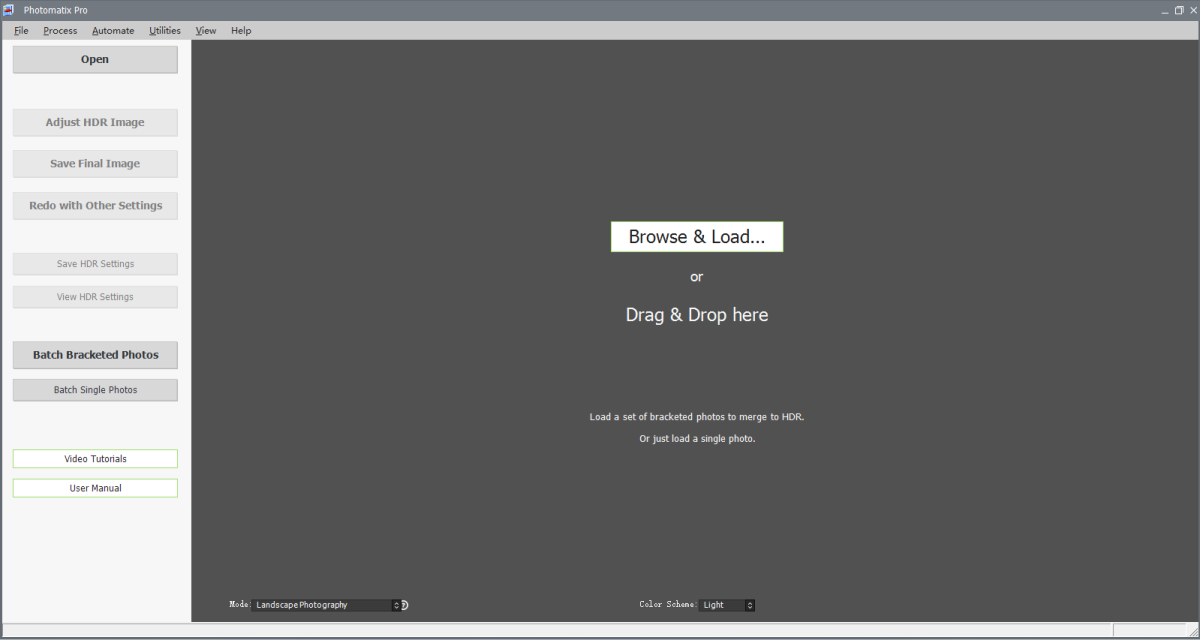Click Batch Bracketed Photos button
The image size is (1200, 640).
95,355
